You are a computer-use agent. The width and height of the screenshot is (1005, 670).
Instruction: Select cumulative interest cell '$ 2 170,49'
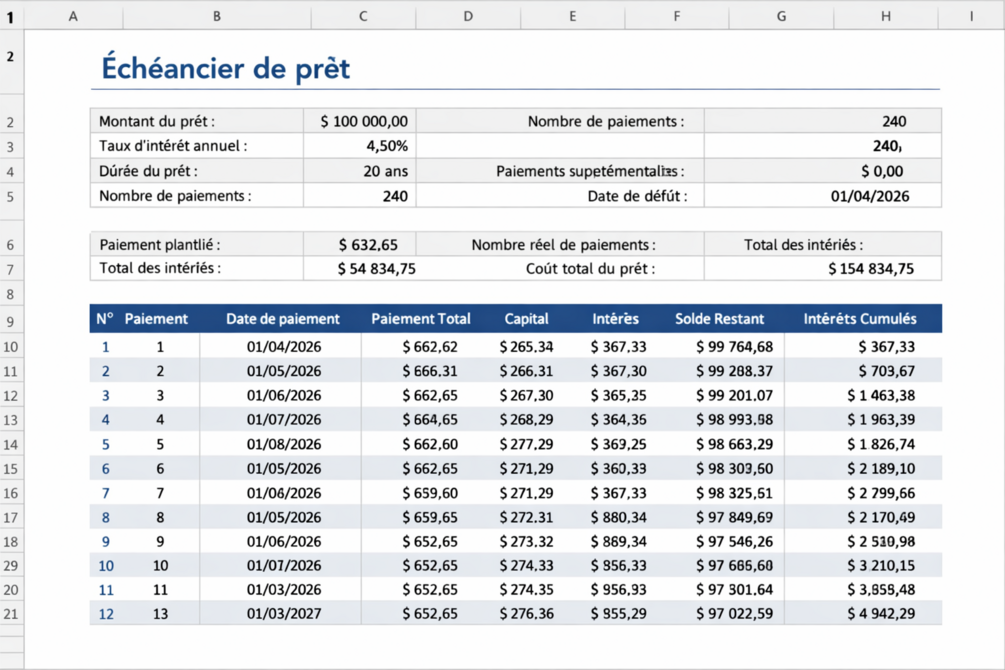[x=881, y=517]
